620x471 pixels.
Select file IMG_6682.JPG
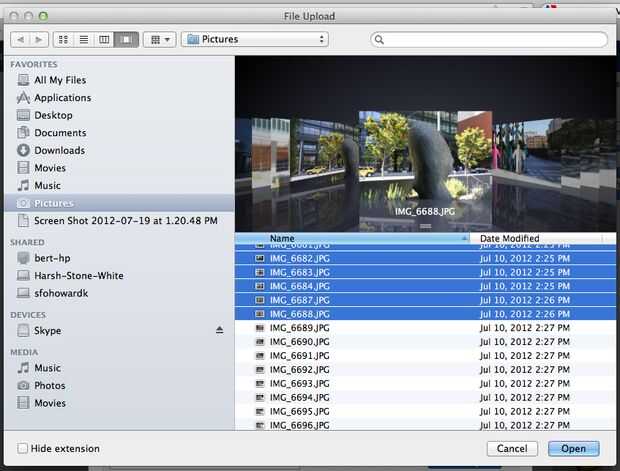[425, 259]
